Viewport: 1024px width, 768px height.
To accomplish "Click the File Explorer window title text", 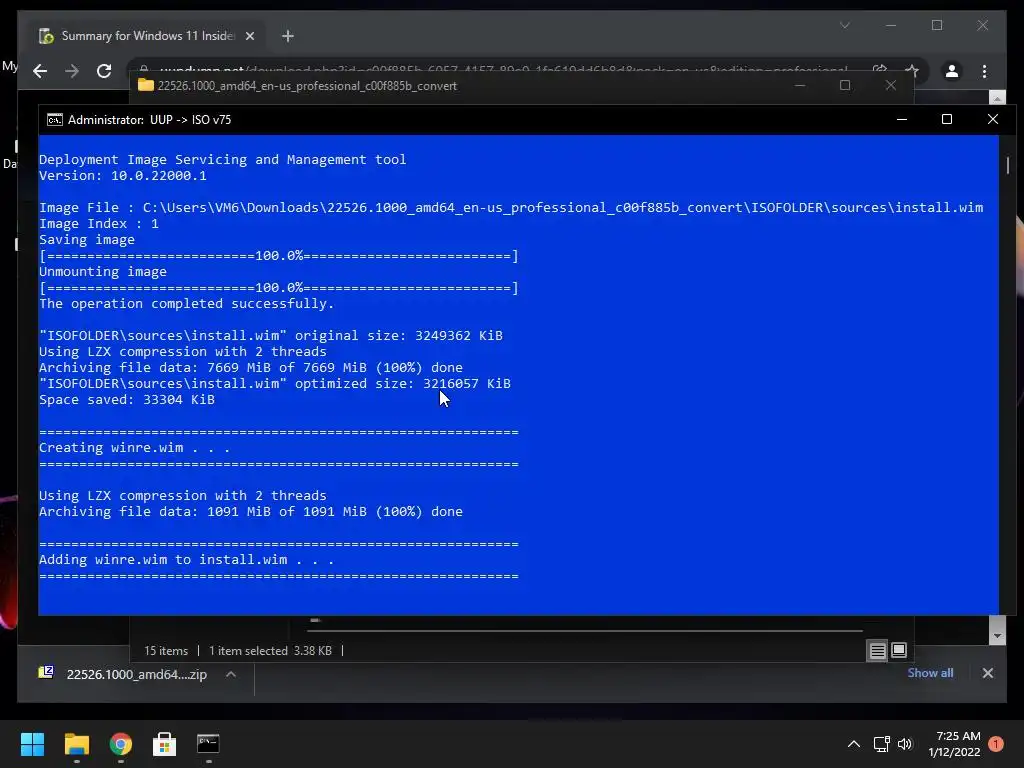I will click(307, 86).
